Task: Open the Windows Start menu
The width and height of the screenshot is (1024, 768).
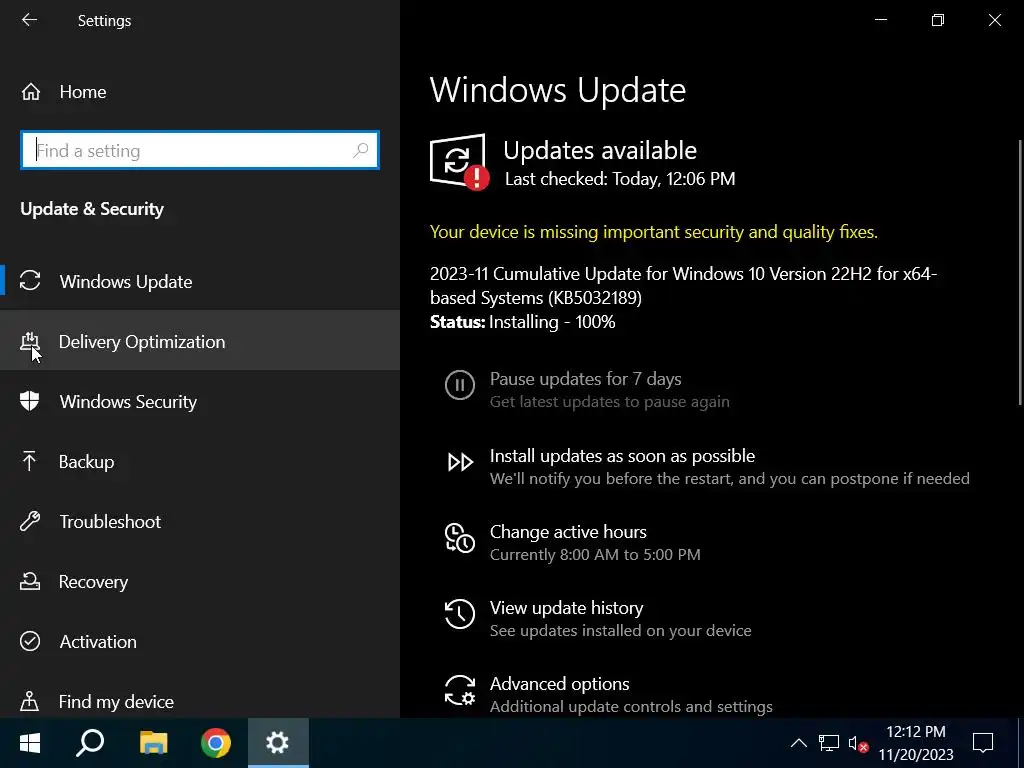Action: pos(30,743)
